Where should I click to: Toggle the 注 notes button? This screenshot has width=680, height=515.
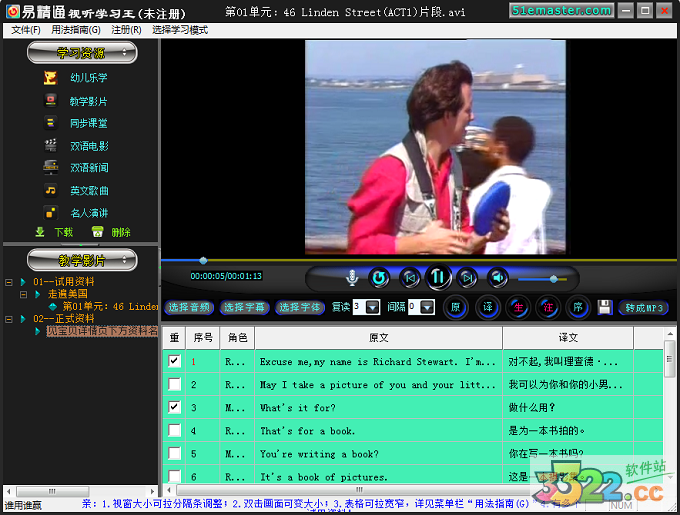tap(548, 307)
